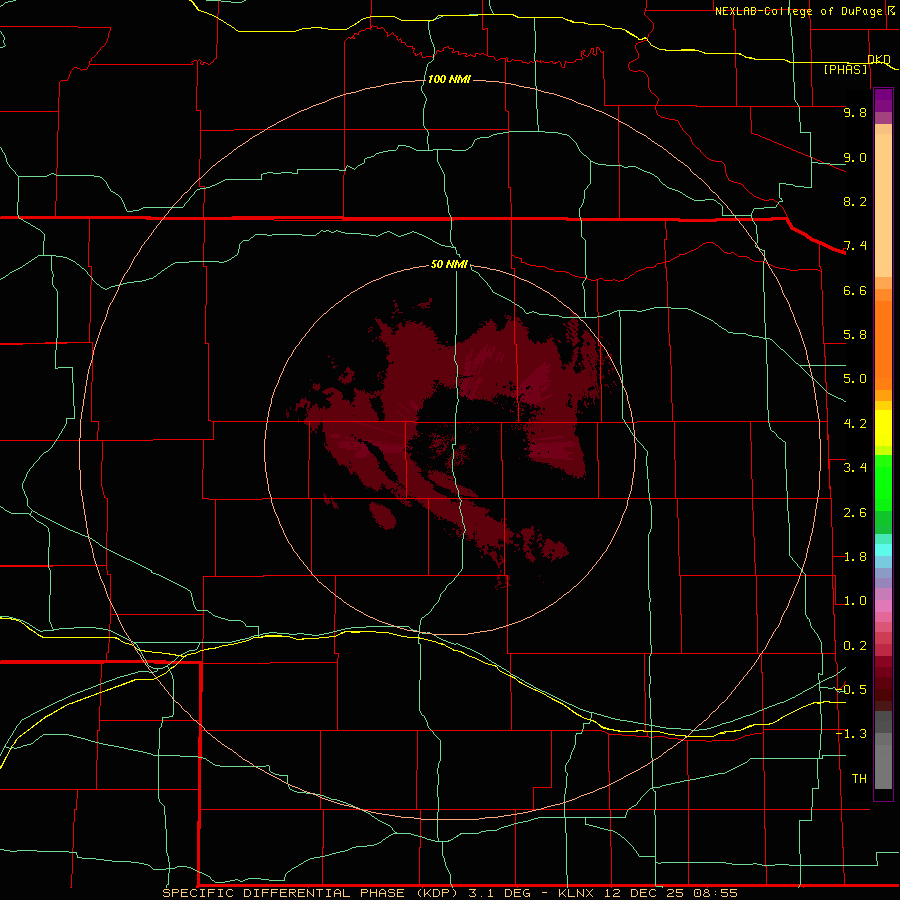Image resolution: width=900 pixels, height=900 pixels.
Task: Click the KLNX station ID in caption
Action: pos(576,893)
